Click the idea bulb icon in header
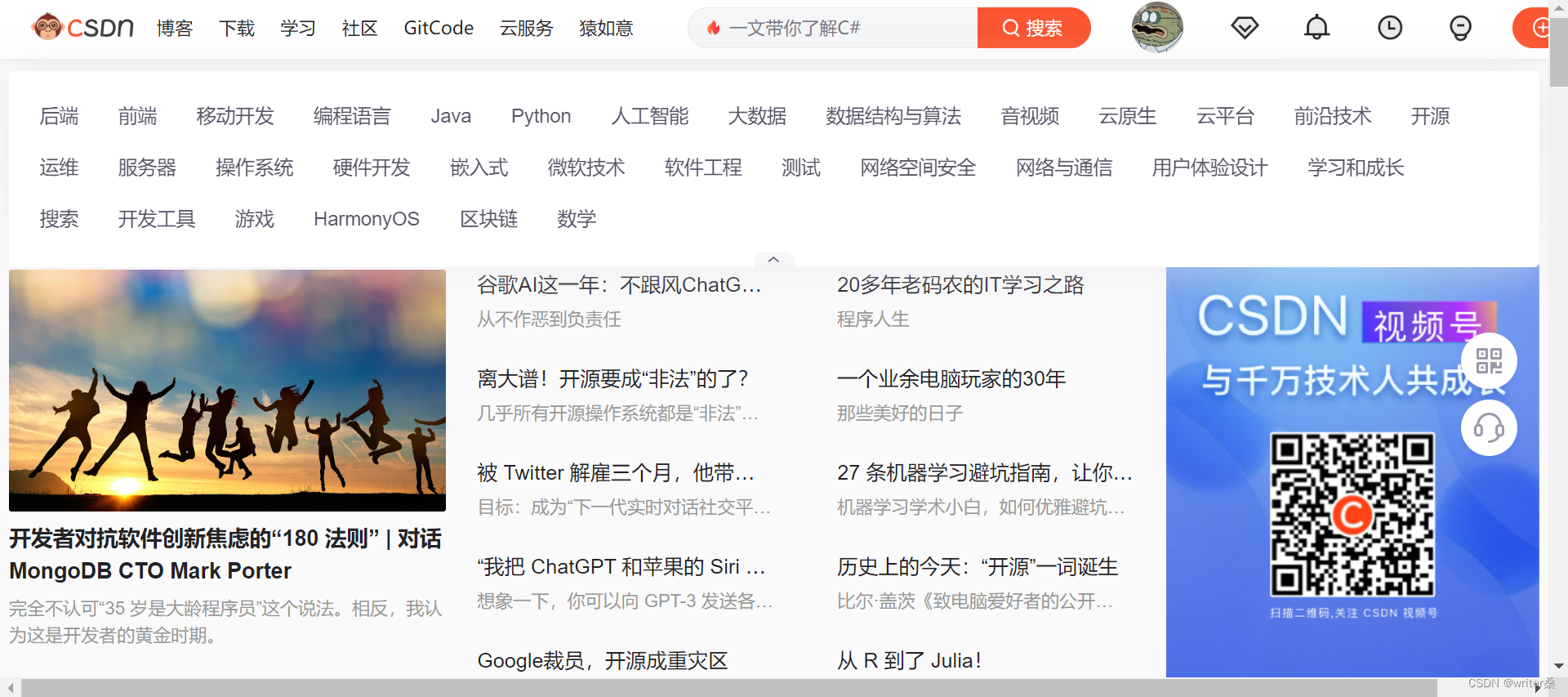The width and height of the screenshot is (1568, 697). click(1460, 29)
